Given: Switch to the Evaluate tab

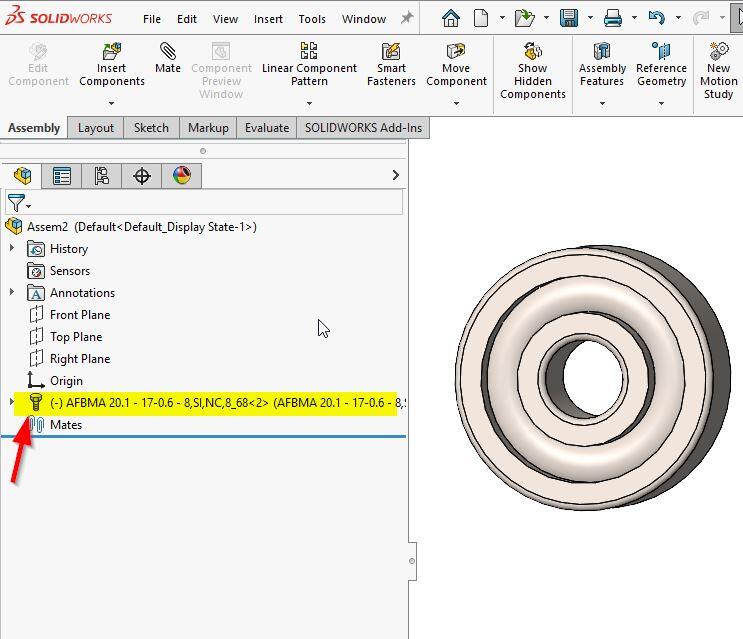Looking at the screenshot, I should coord(267,127).
